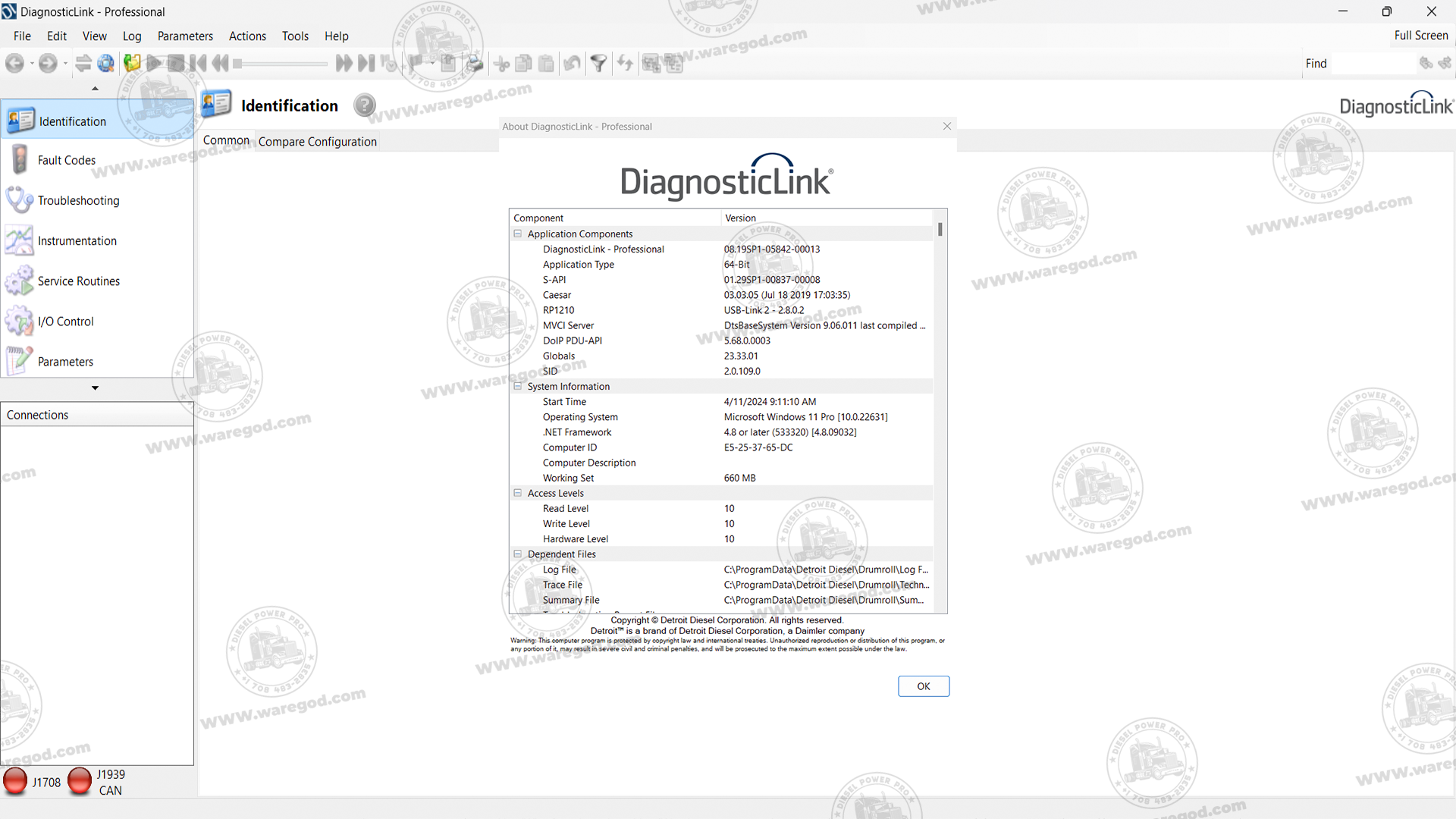Click the rewind log playback button
The width and height of the screenshot is (1456, 819).
tap(221, 64)
